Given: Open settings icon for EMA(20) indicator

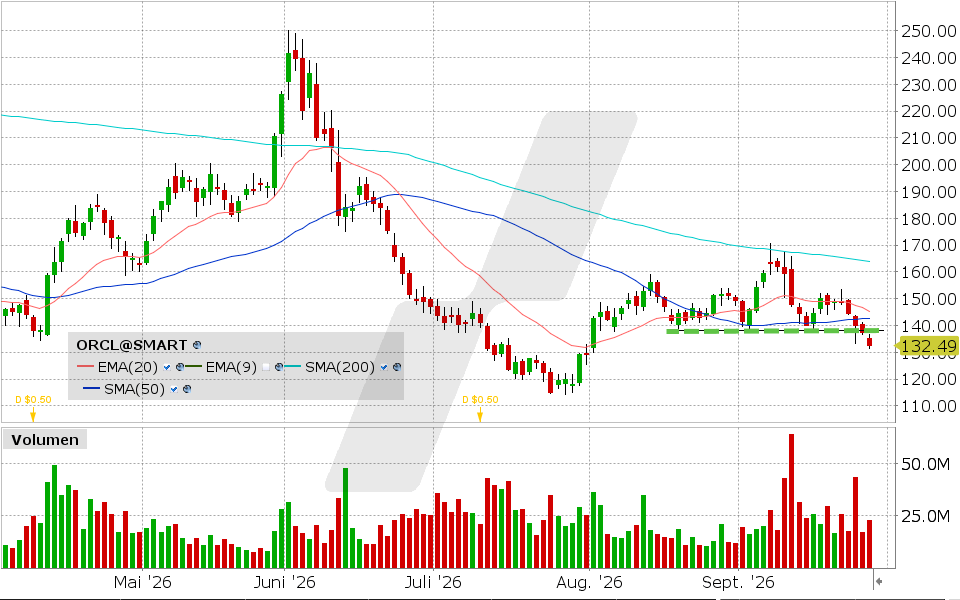Looking at the screenshot, I should point(180,367).
